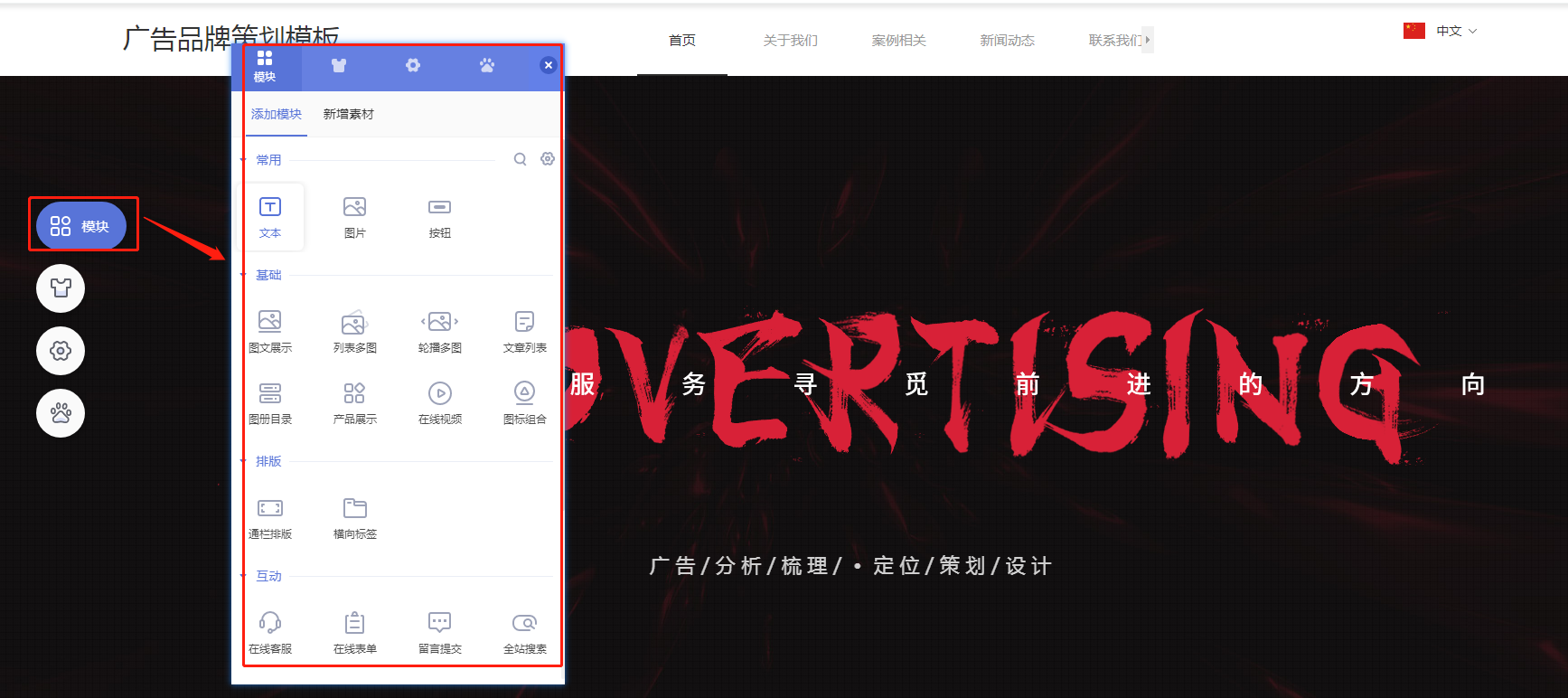
Task: Click the search icon in module panel
Action: click(x=521, y=159)
